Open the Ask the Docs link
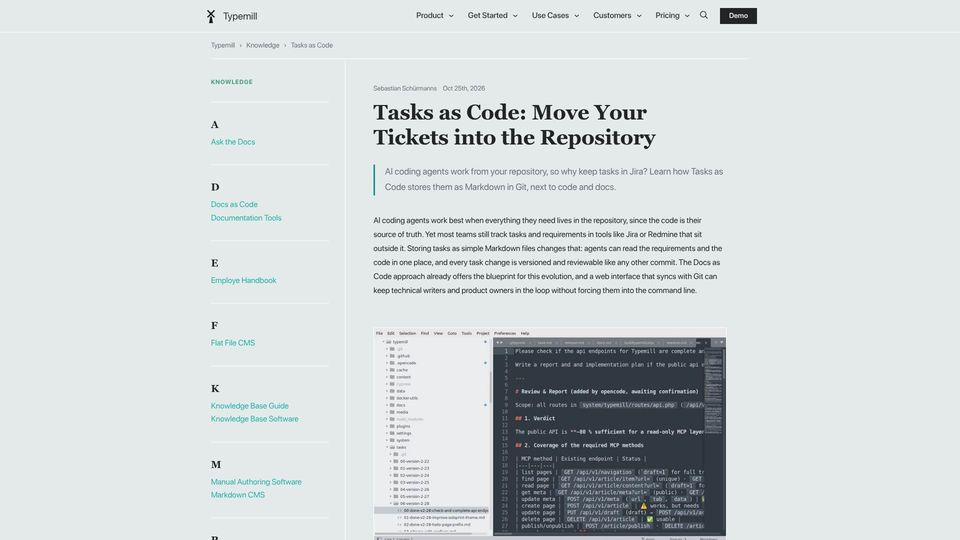Screen dimensions: 960x540 [233, 142]
